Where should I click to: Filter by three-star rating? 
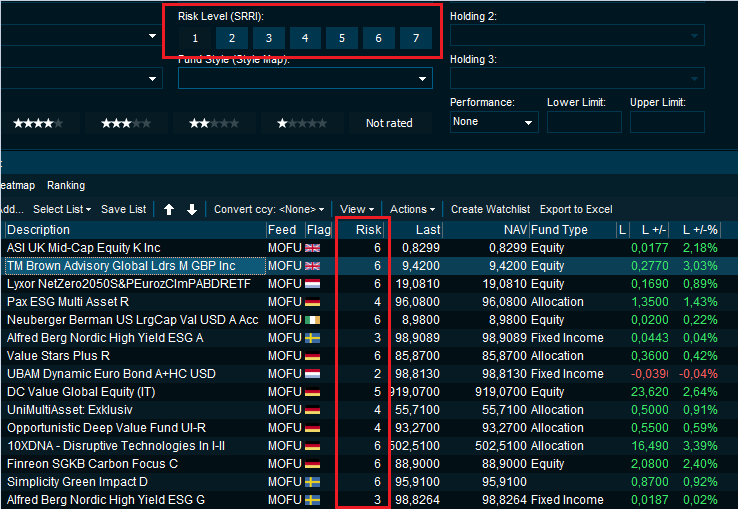click(x=126, y=123)
